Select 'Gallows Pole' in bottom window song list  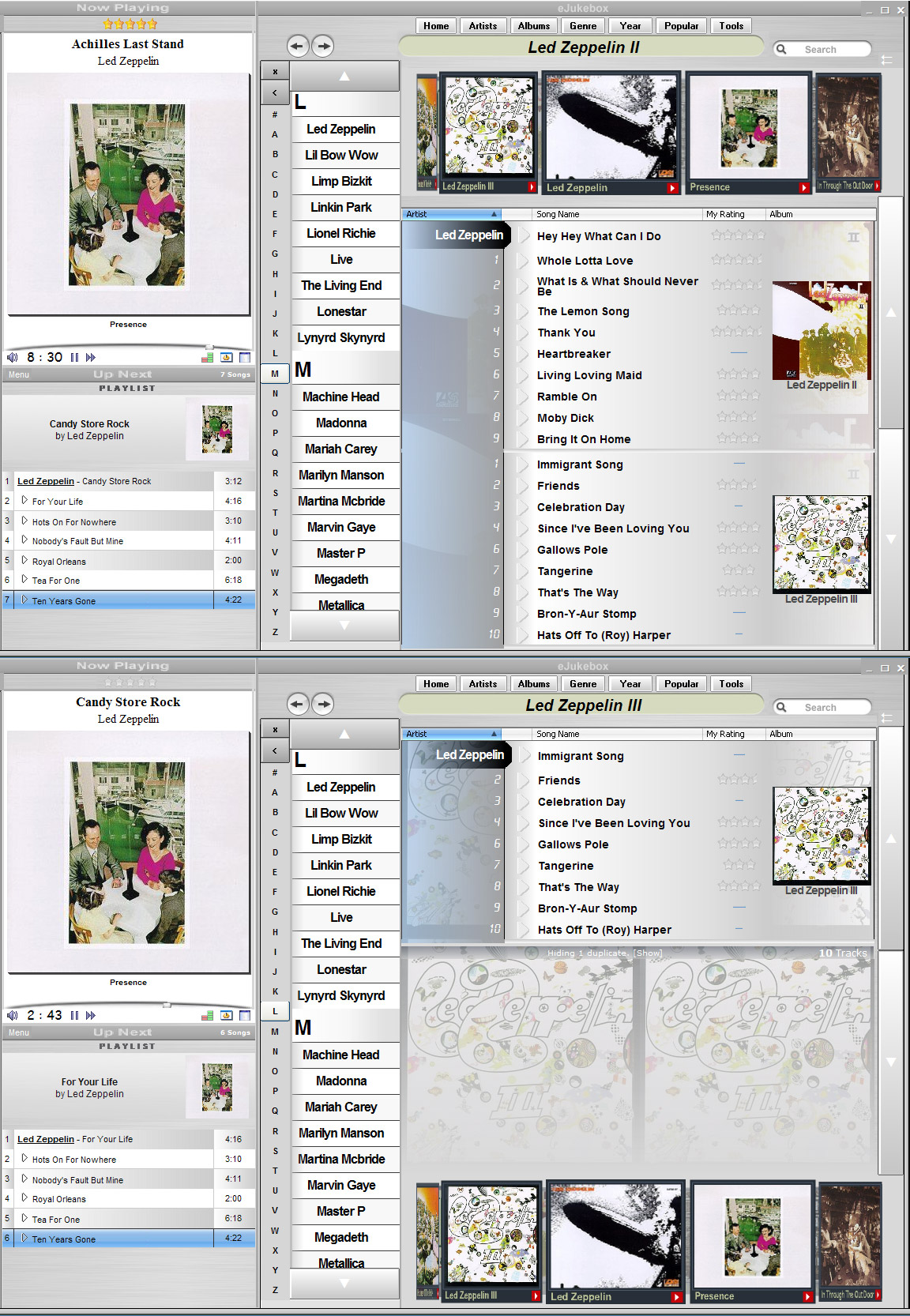click(x=573, y=844)
